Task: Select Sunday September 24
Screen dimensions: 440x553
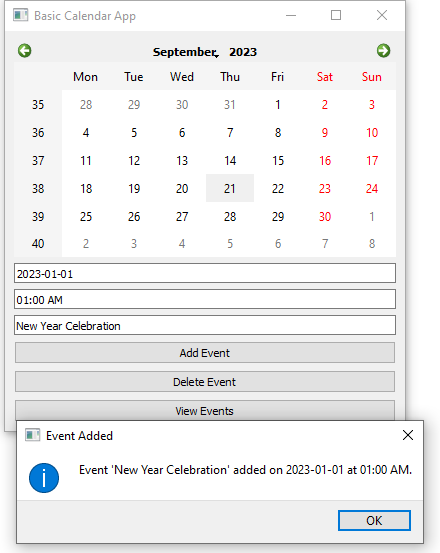Action: [372, 188]
